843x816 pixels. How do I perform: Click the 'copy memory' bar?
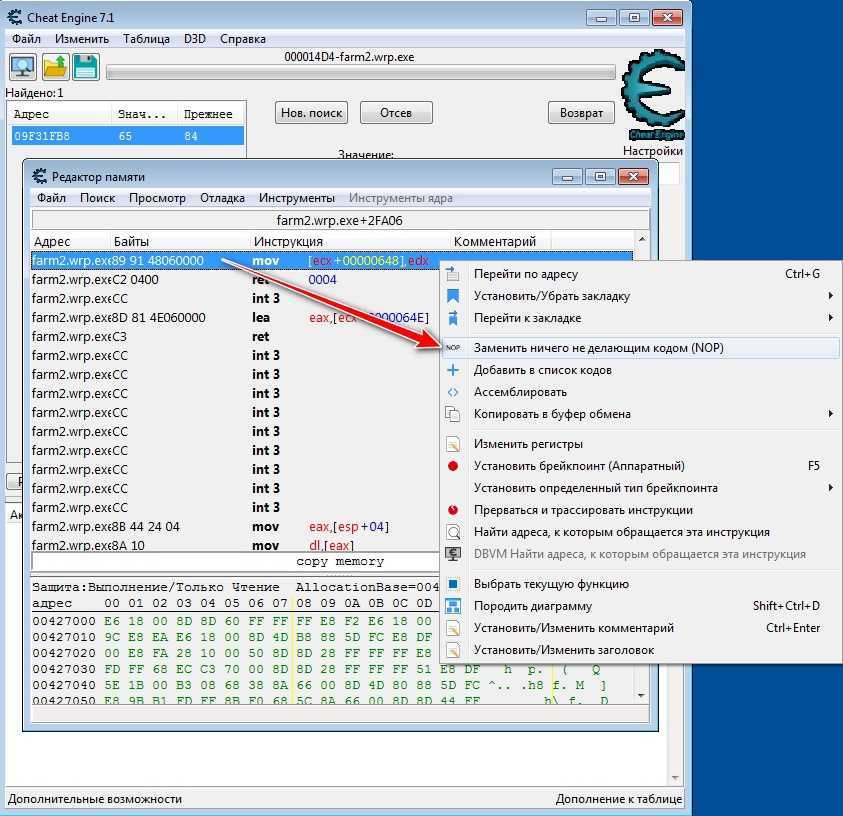click(340, 562)
